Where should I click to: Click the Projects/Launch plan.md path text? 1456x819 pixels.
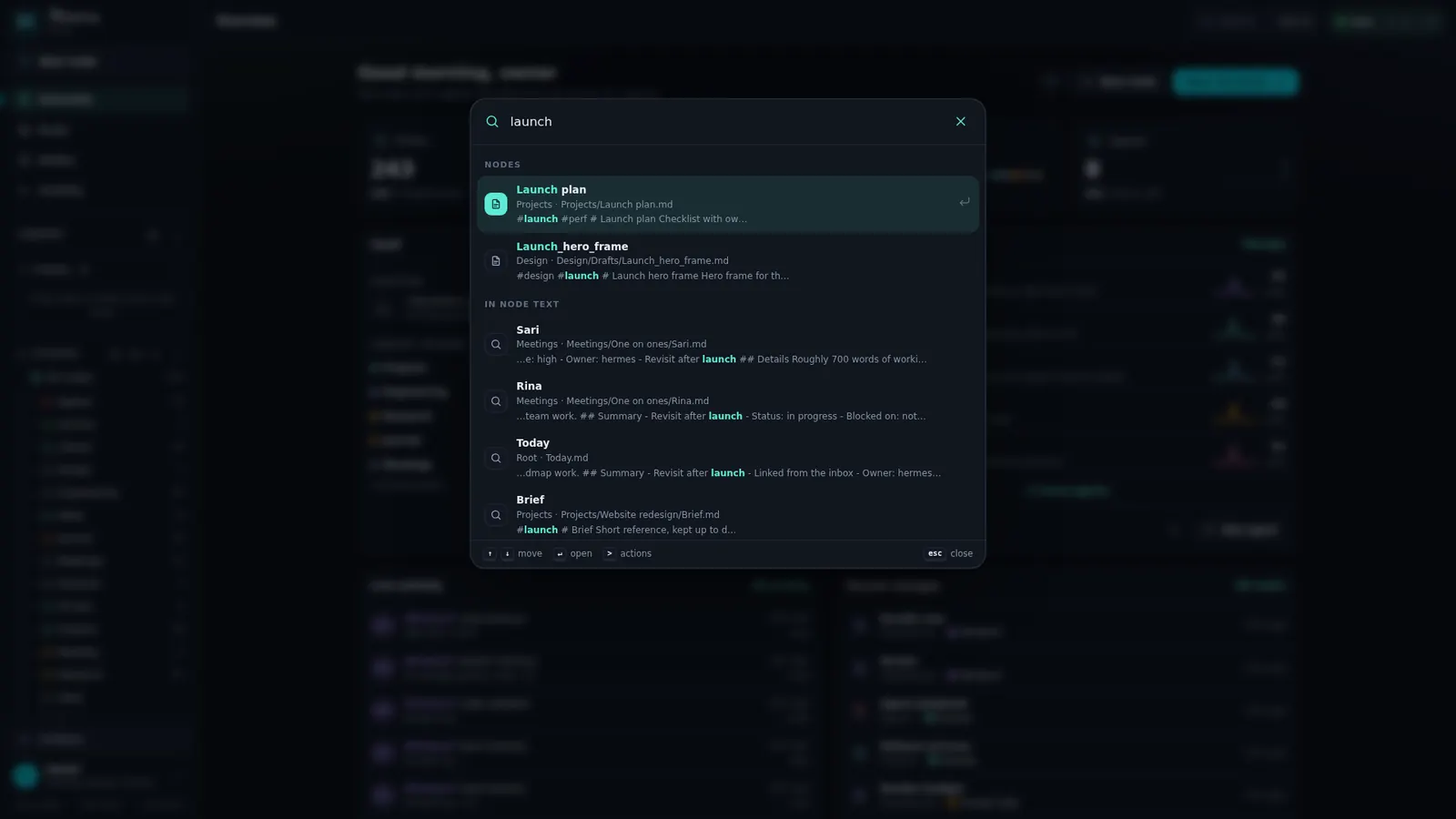click(617, 205)
